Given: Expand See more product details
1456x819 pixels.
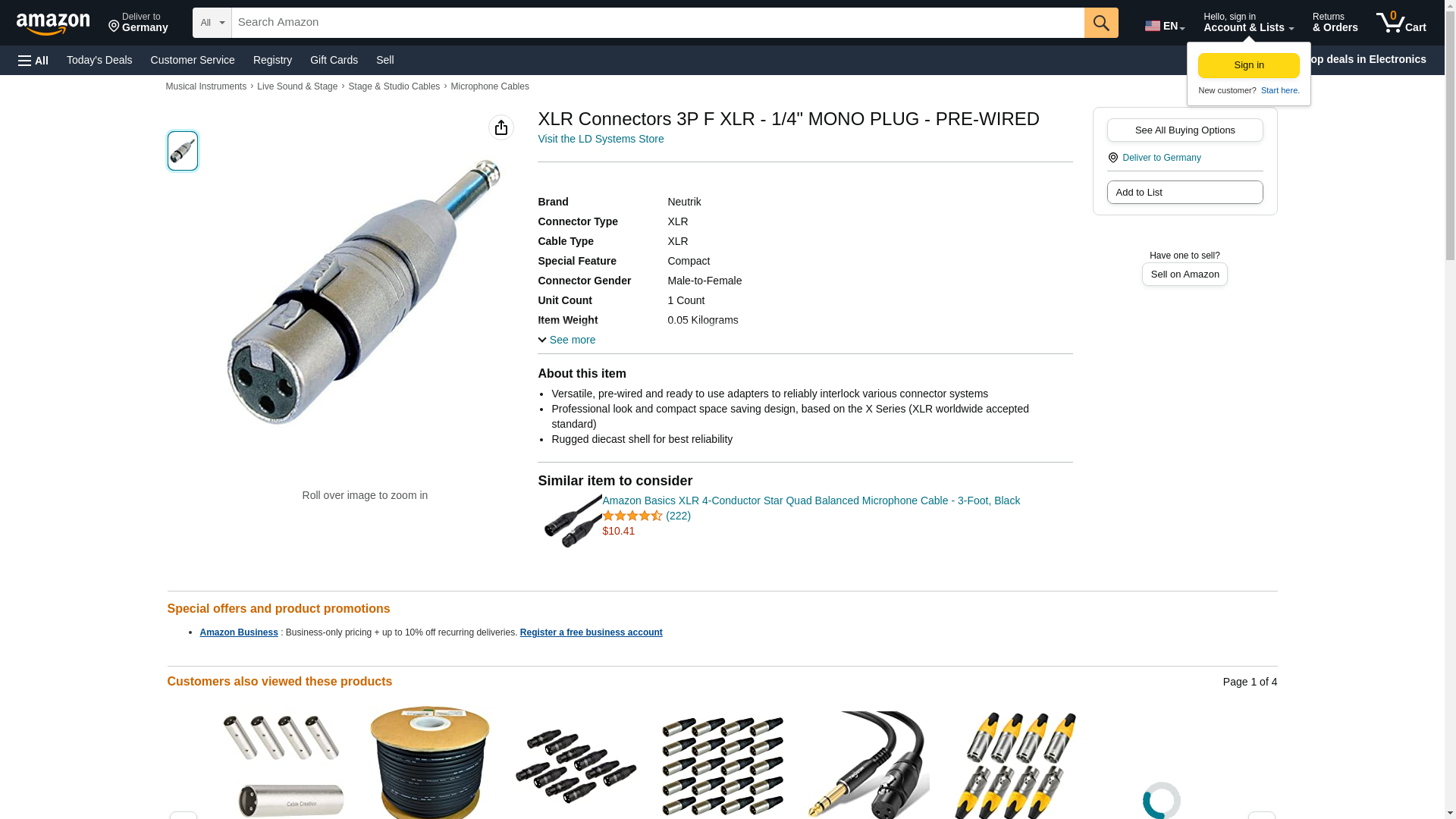Looking at the screenshot, I should tap(566, 340).
